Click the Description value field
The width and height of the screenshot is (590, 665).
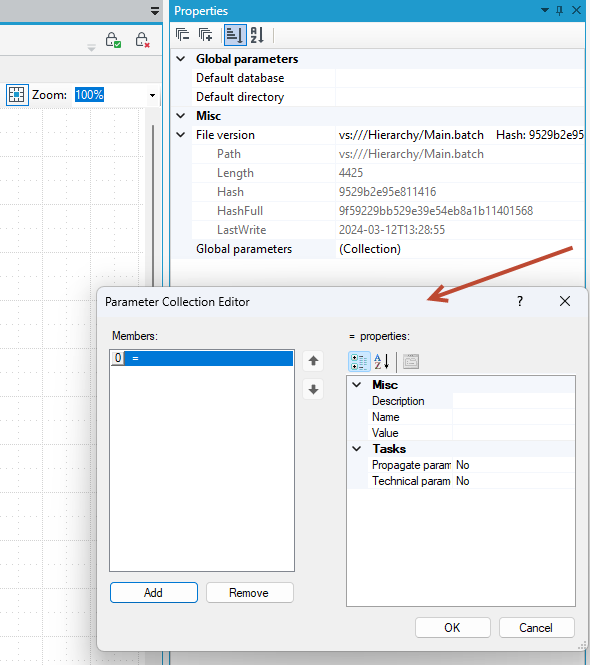514,401
